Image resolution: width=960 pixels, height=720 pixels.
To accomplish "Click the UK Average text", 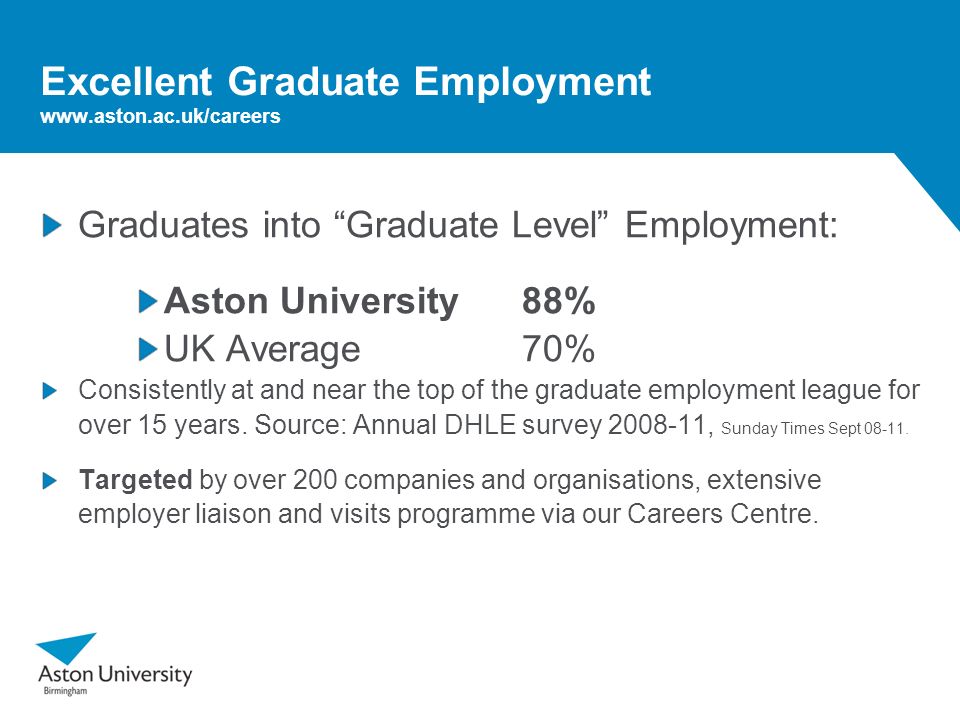I will pos(262,350).
